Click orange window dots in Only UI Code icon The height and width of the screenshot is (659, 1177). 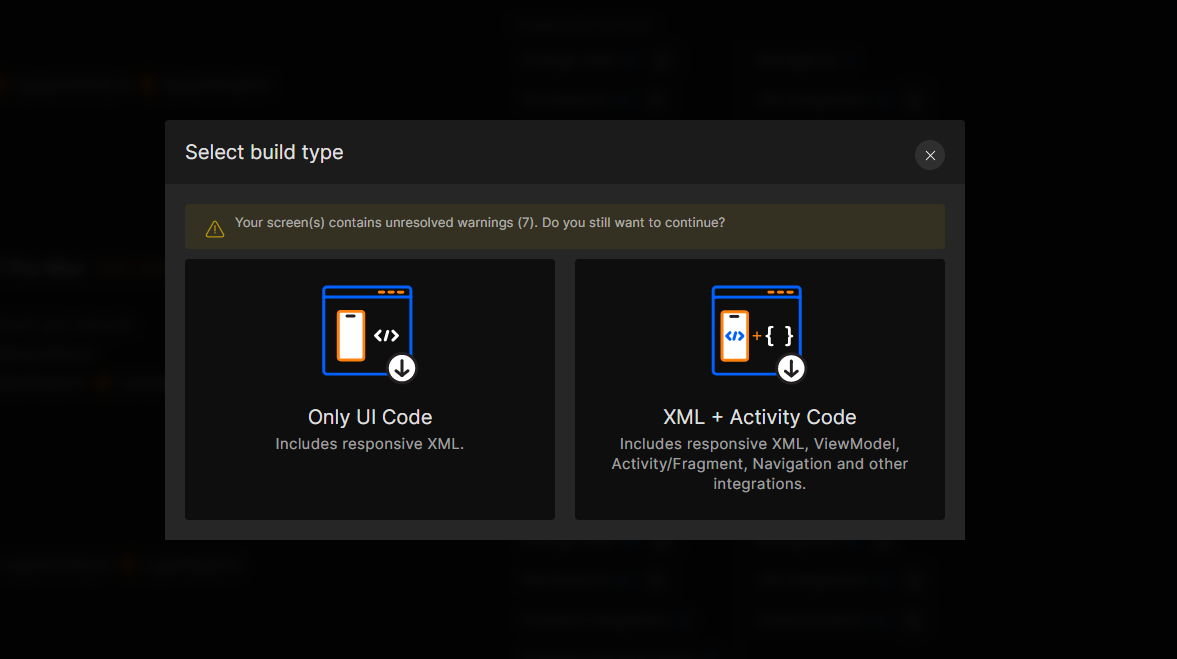point(393,292)
